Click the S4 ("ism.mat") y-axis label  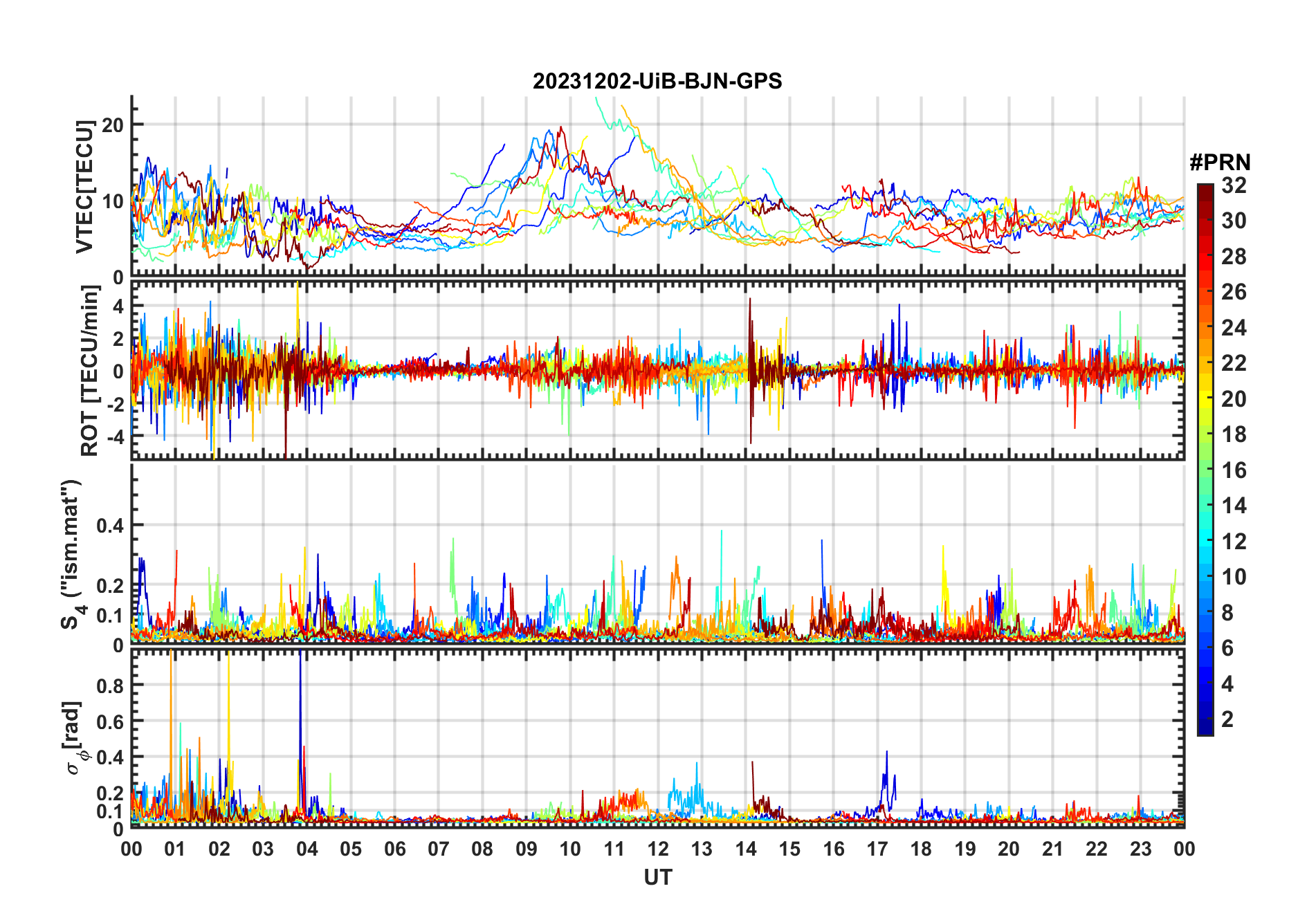coord(71,554)
